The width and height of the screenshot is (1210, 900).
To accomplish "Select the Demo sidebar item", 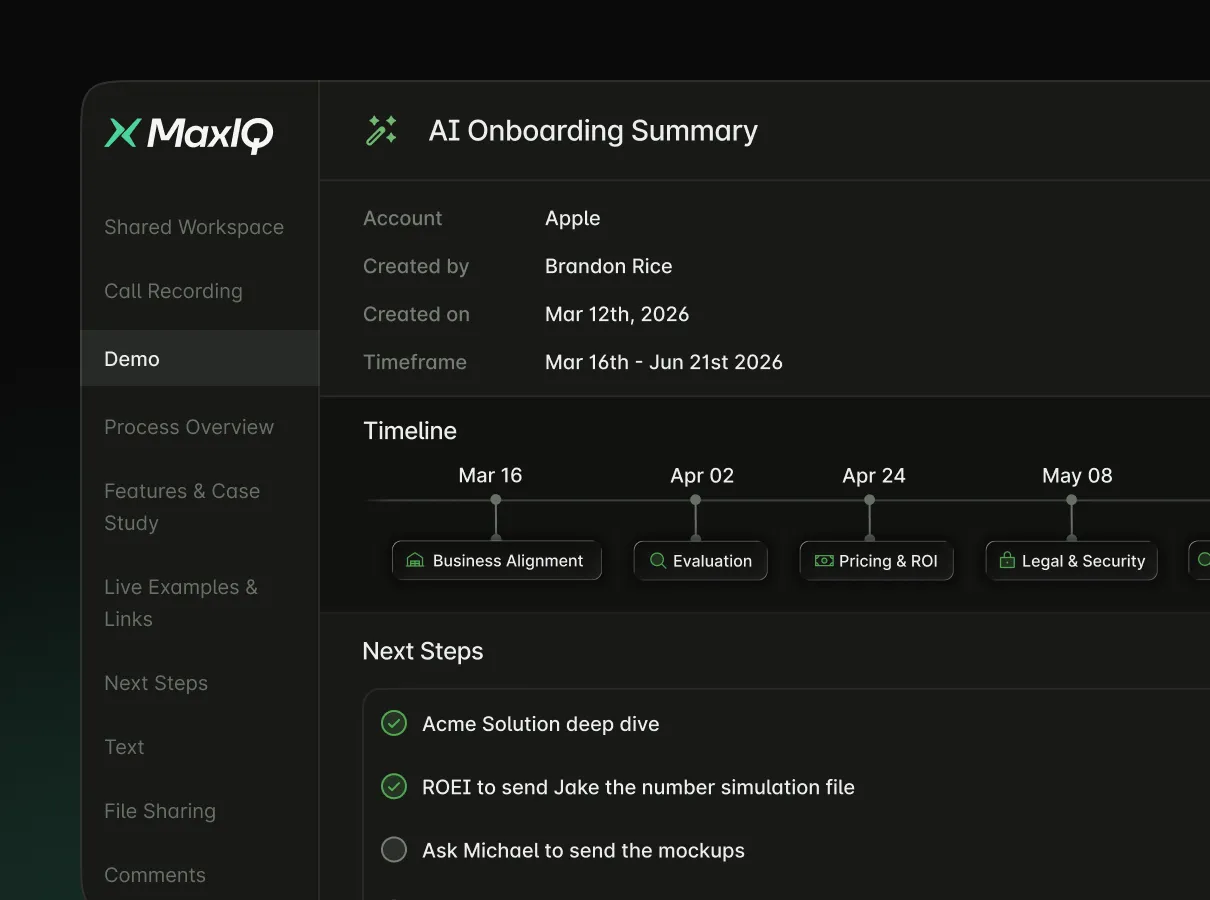I will click(200, 358).
